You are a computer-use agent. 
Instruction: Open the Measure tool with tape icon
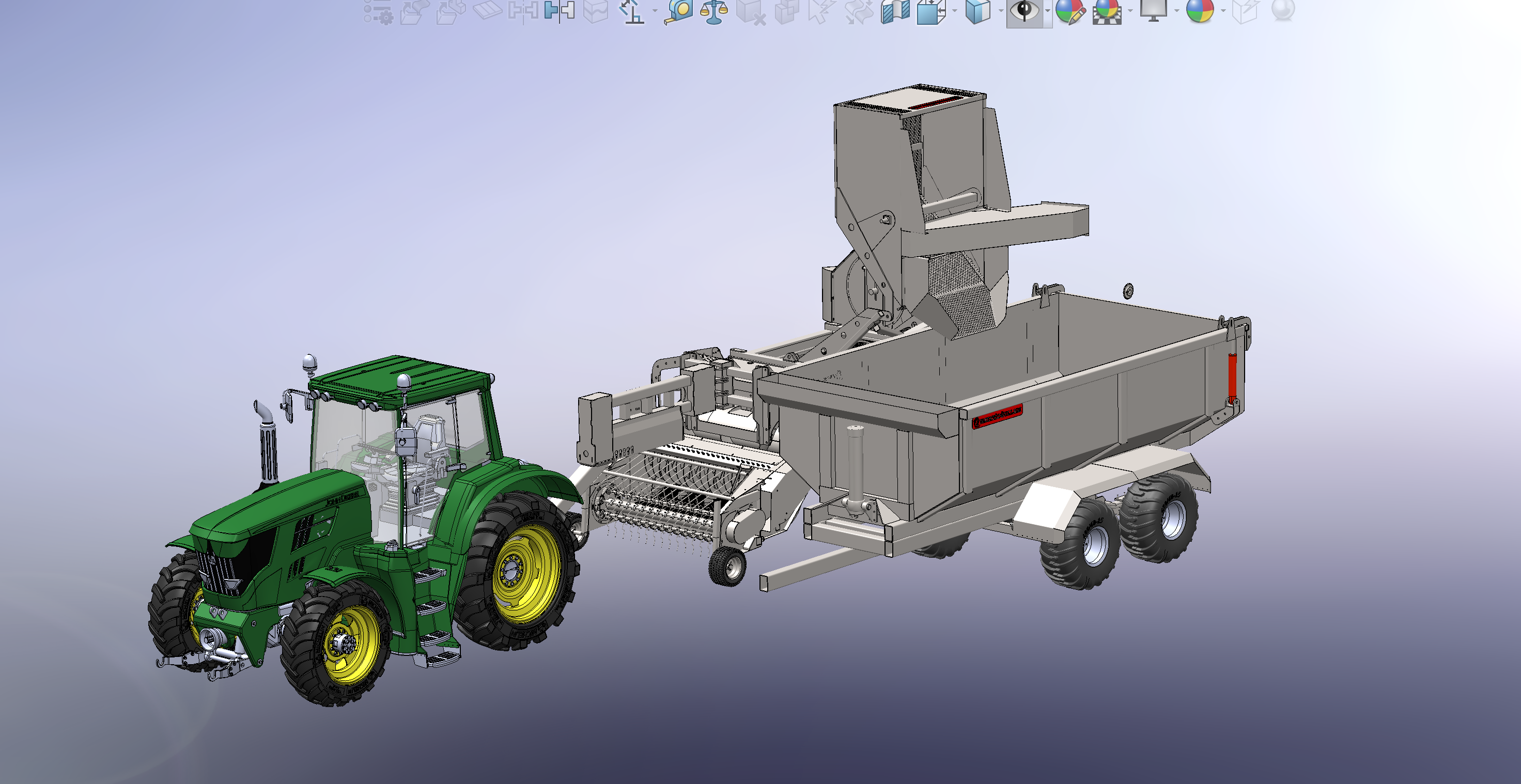679,11
